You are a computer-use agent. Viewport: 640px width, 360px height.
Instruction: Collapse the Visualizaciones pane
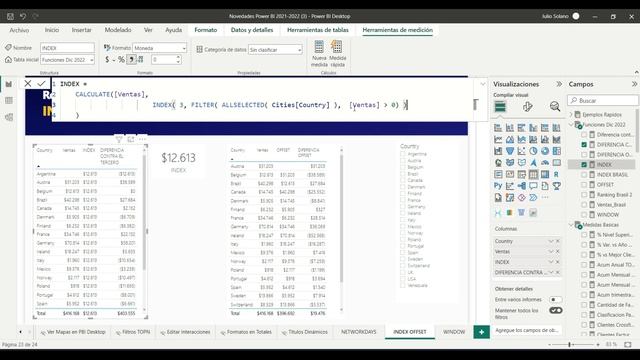[559, 84]
